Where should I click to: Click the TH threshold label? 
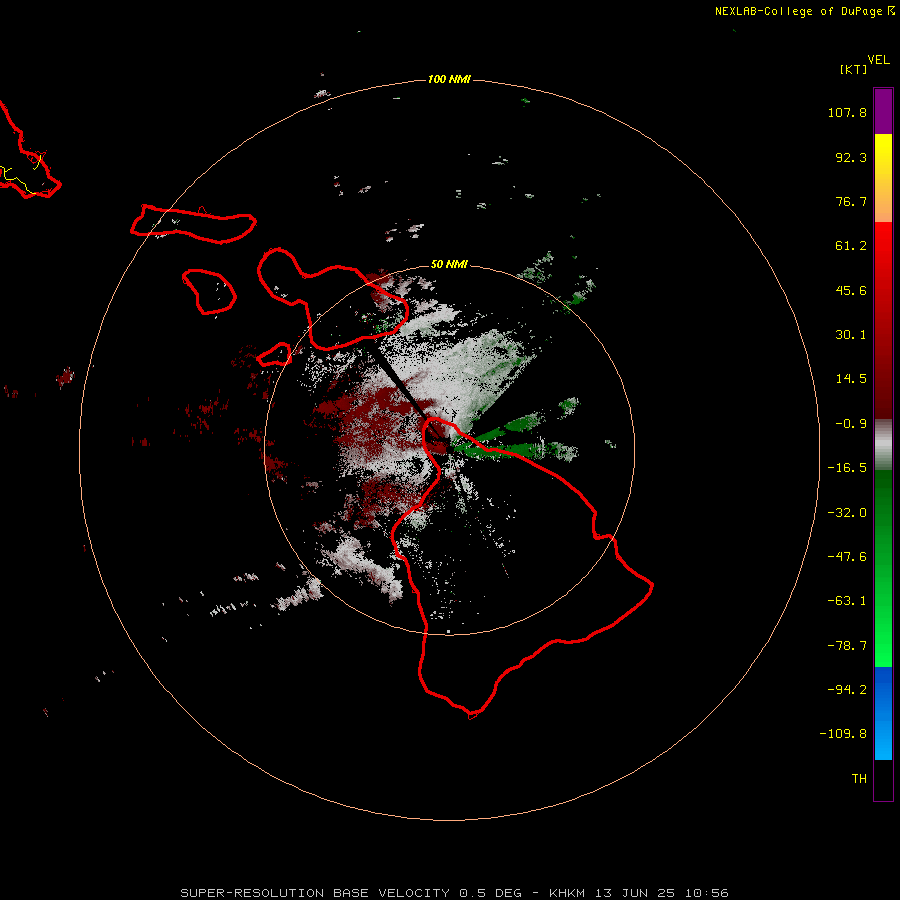(x=859, y=779)
